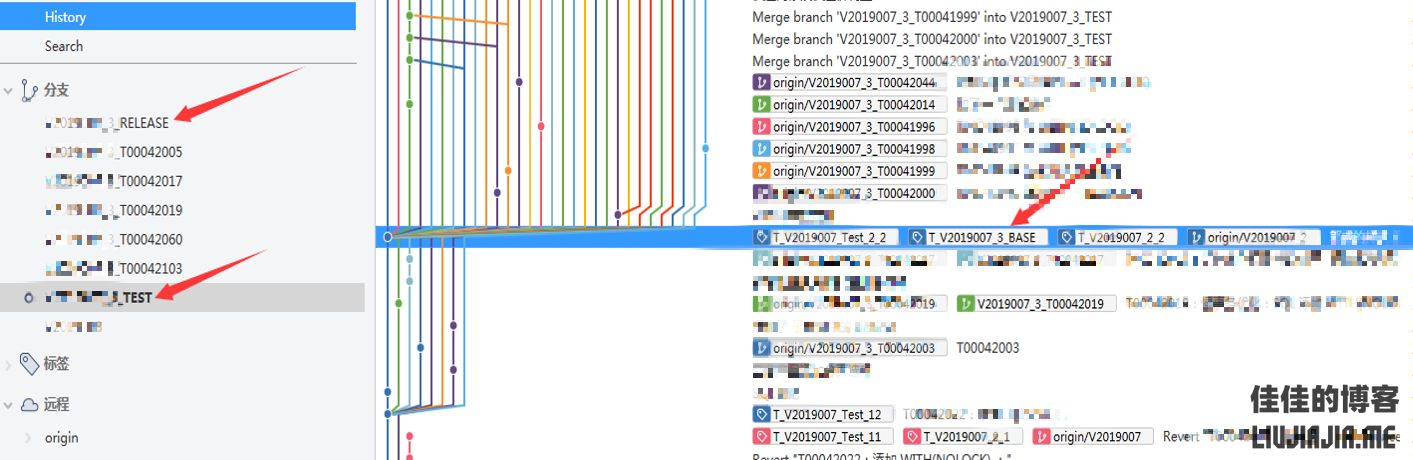Viewport: 1413px width, 460px height.
Task: Click purple branch icon on origin/V2019007_3_T00042044
Action: [761, 83]
